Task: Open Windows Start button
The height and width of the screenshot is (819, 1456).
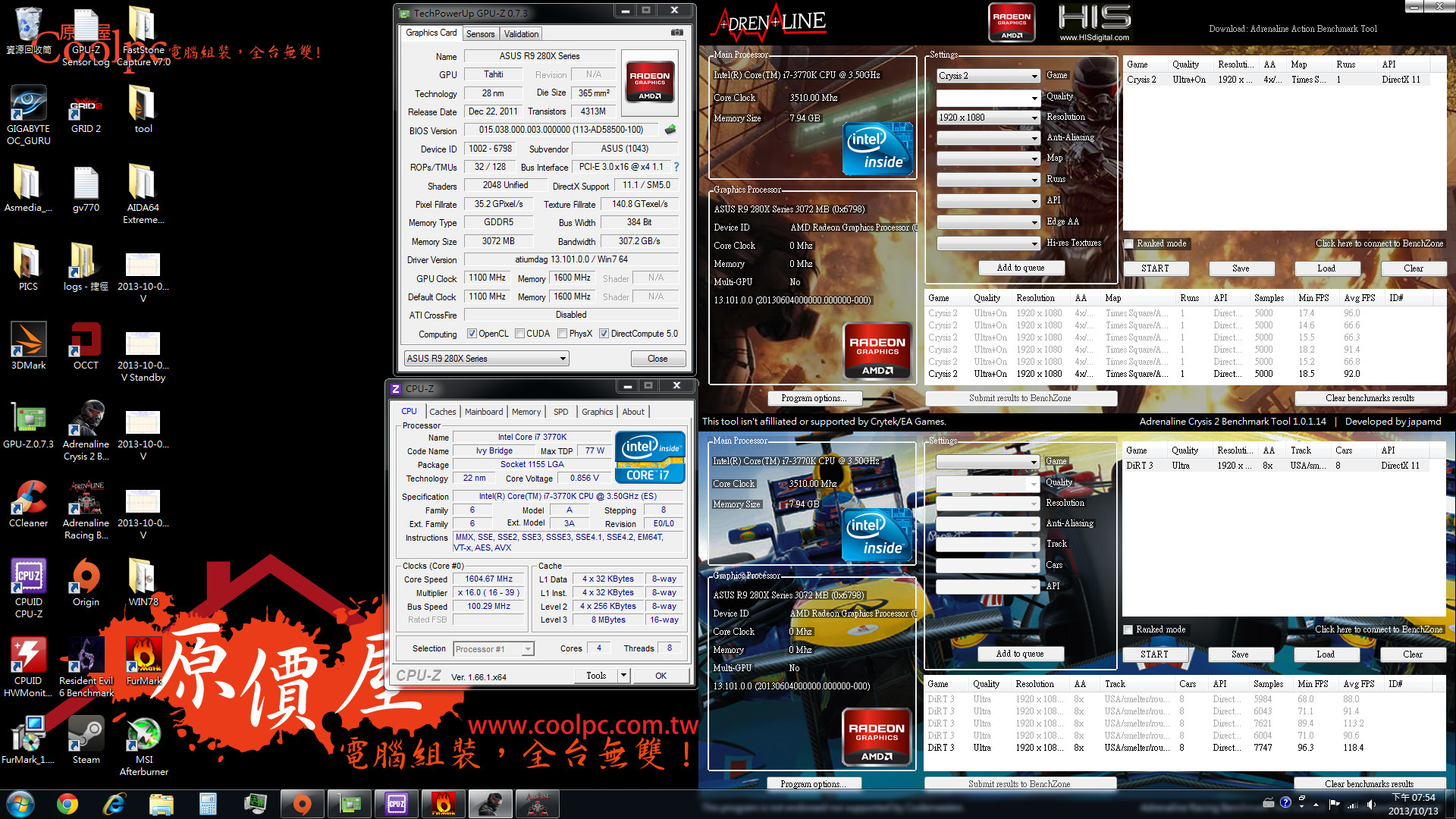Action: pos(20,804)
